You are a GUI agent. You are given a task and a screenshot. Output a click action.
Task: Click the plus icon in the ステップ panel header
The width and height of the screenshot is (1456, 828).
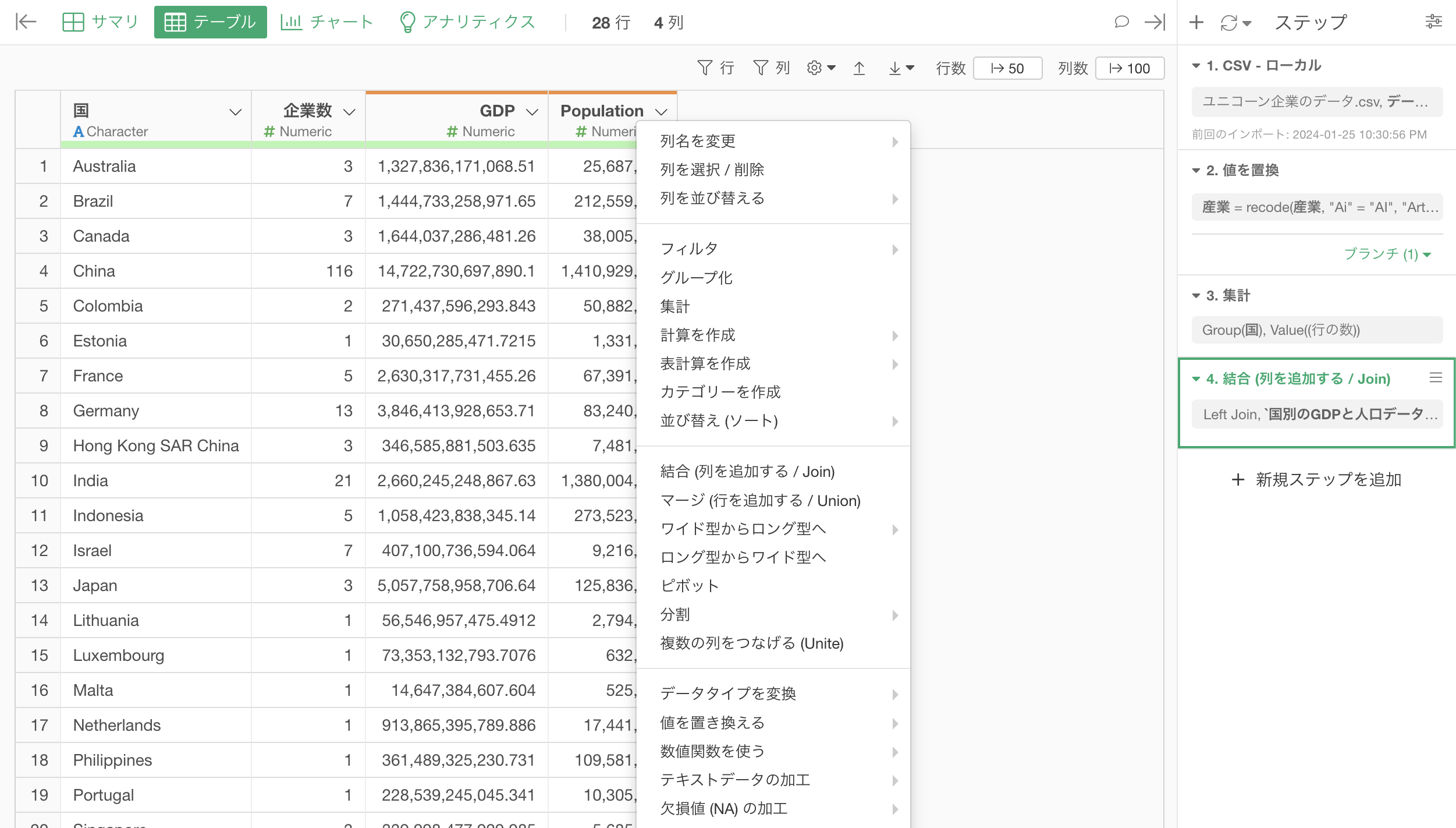pos(1196,22)
